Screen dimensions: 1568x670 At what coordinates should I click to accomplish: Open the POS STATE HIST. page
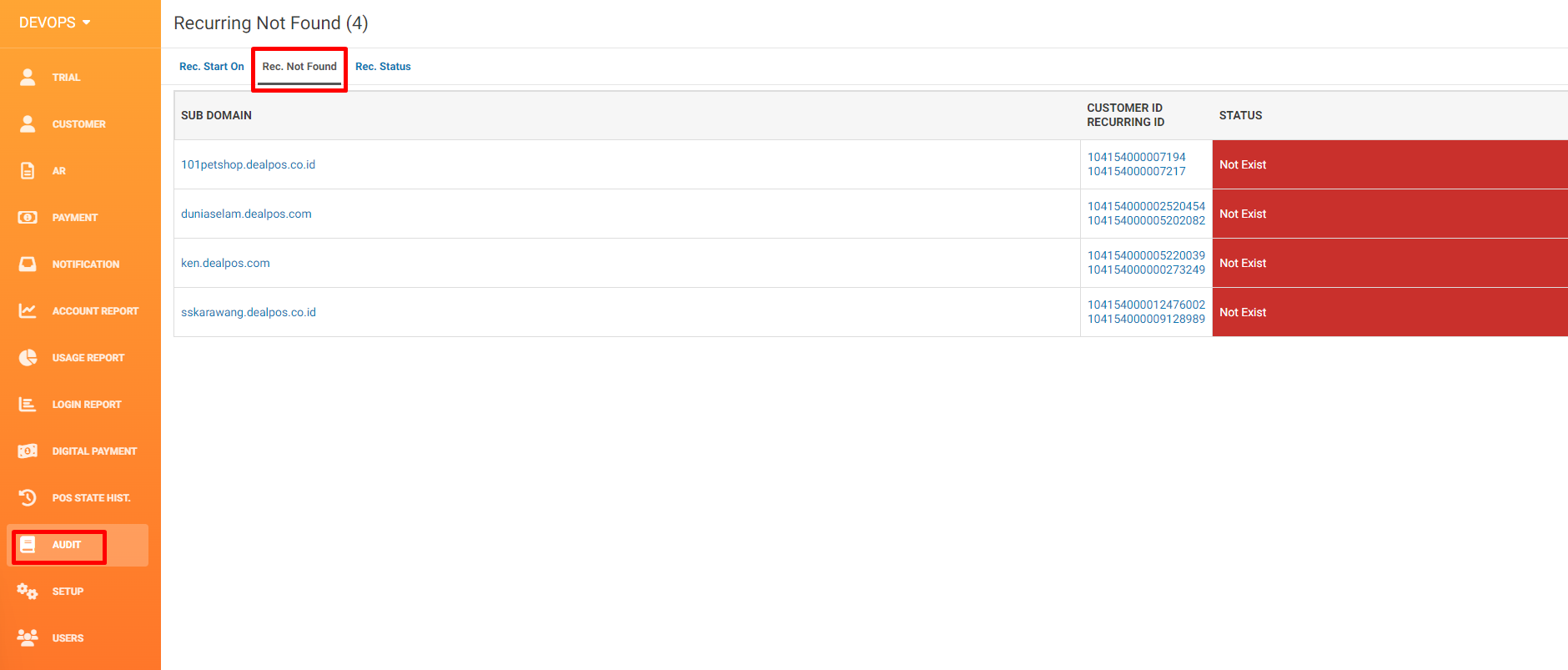[91, 498]
